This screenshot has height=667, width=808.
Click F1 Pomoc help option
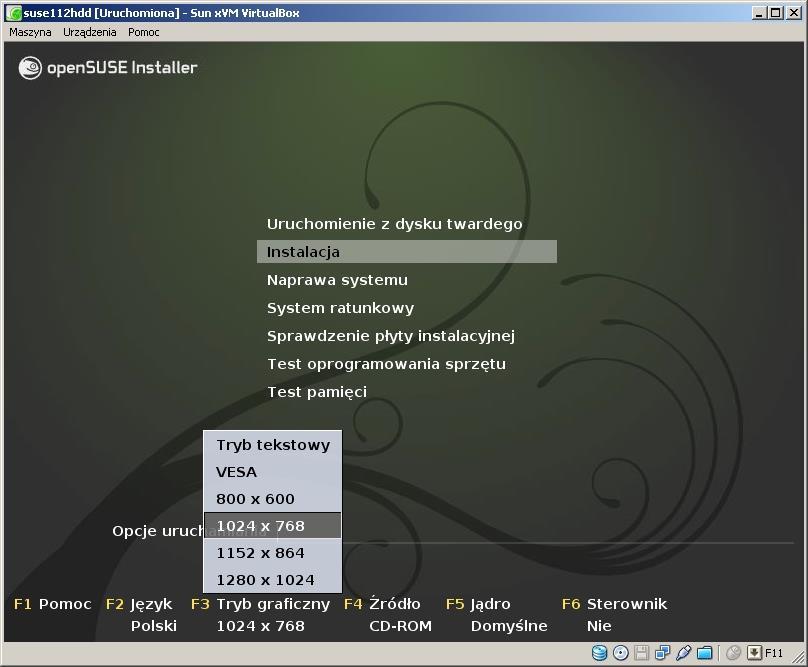point(53,604)
